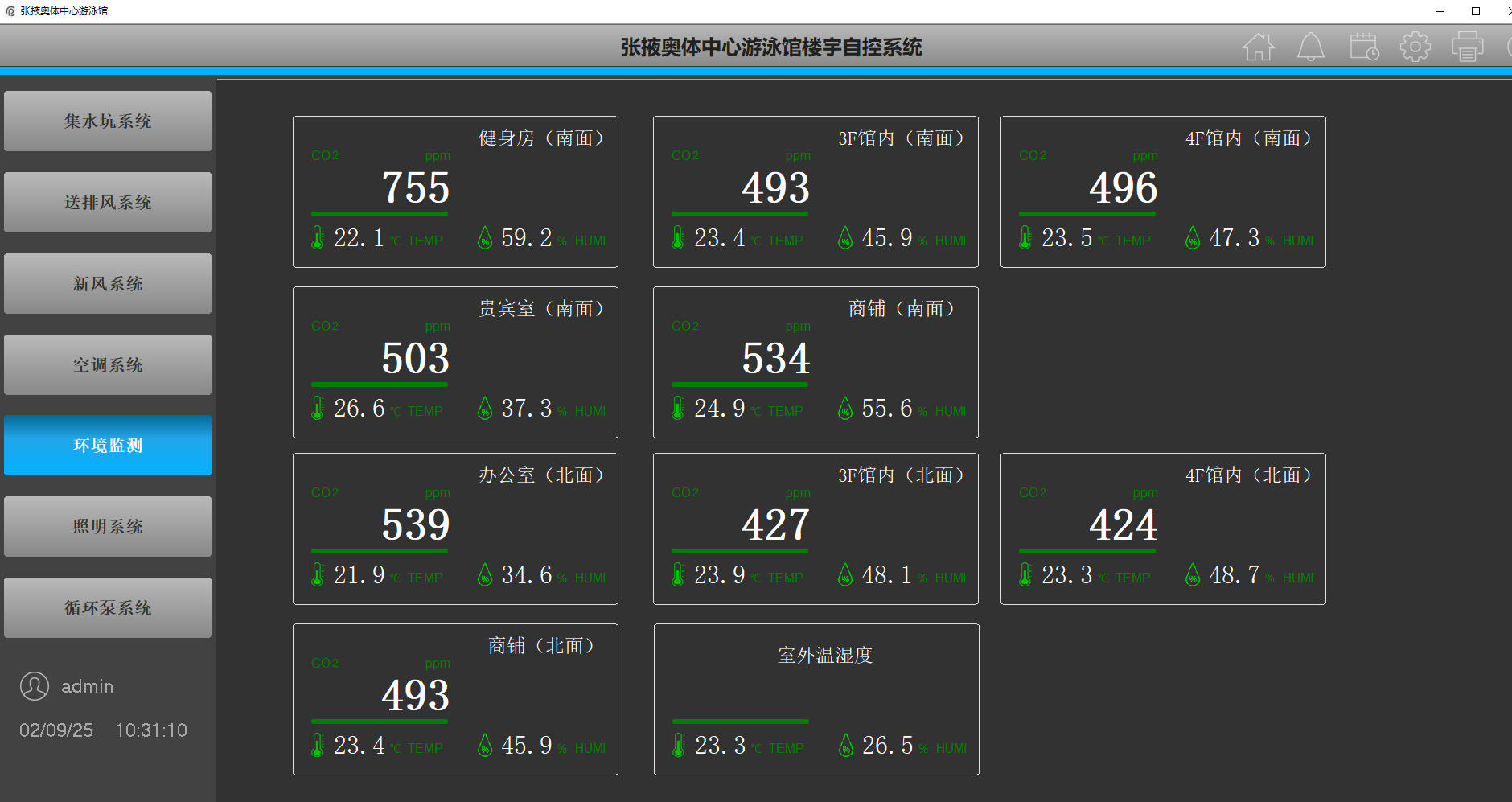Click humidity droplet icon in 室外温湿度 card
The height and width of the screenshot is (802, 1512).
pos(846,746)
